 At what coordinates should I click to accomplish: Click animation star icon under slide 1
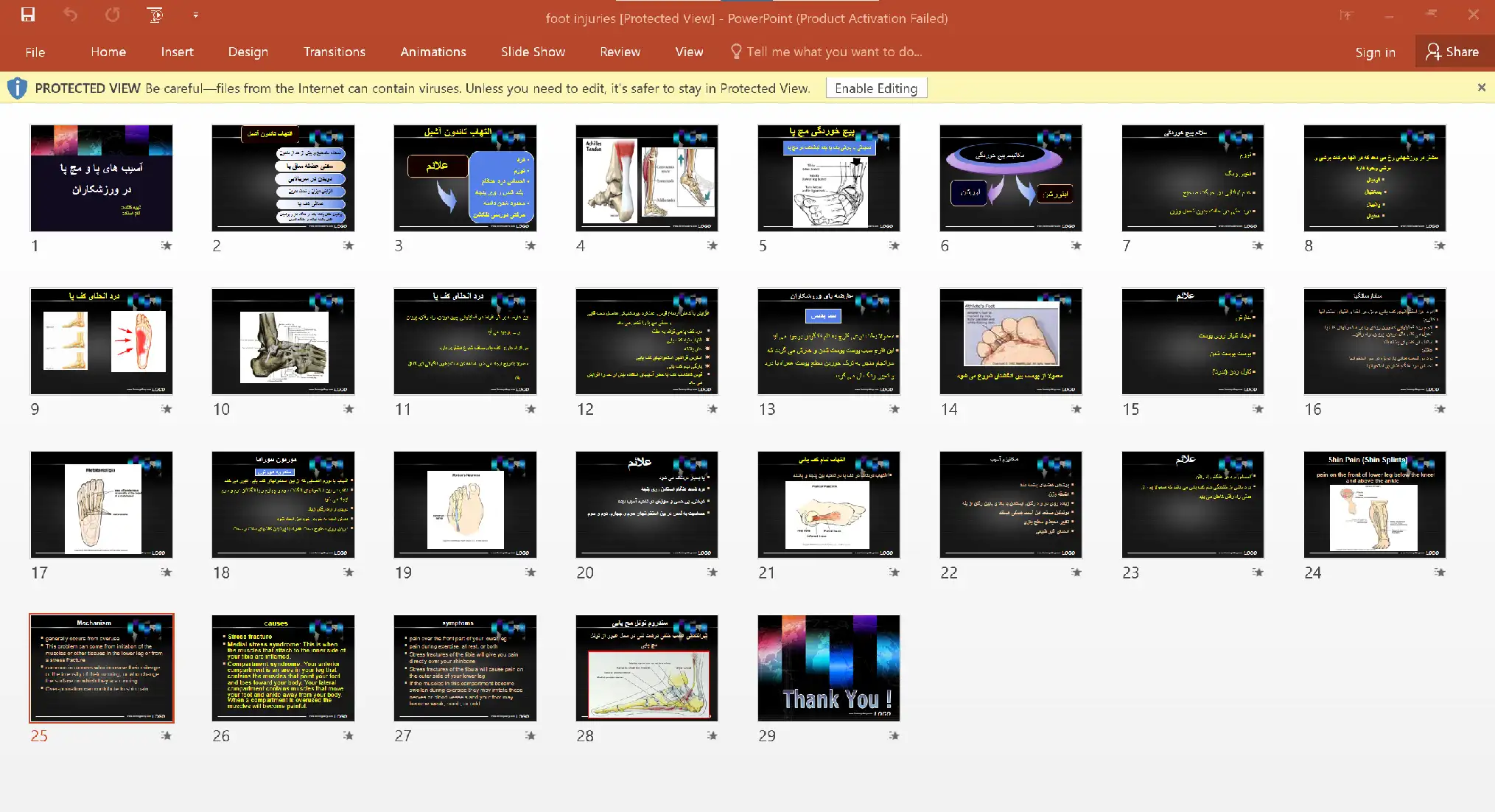pos(167,245)
